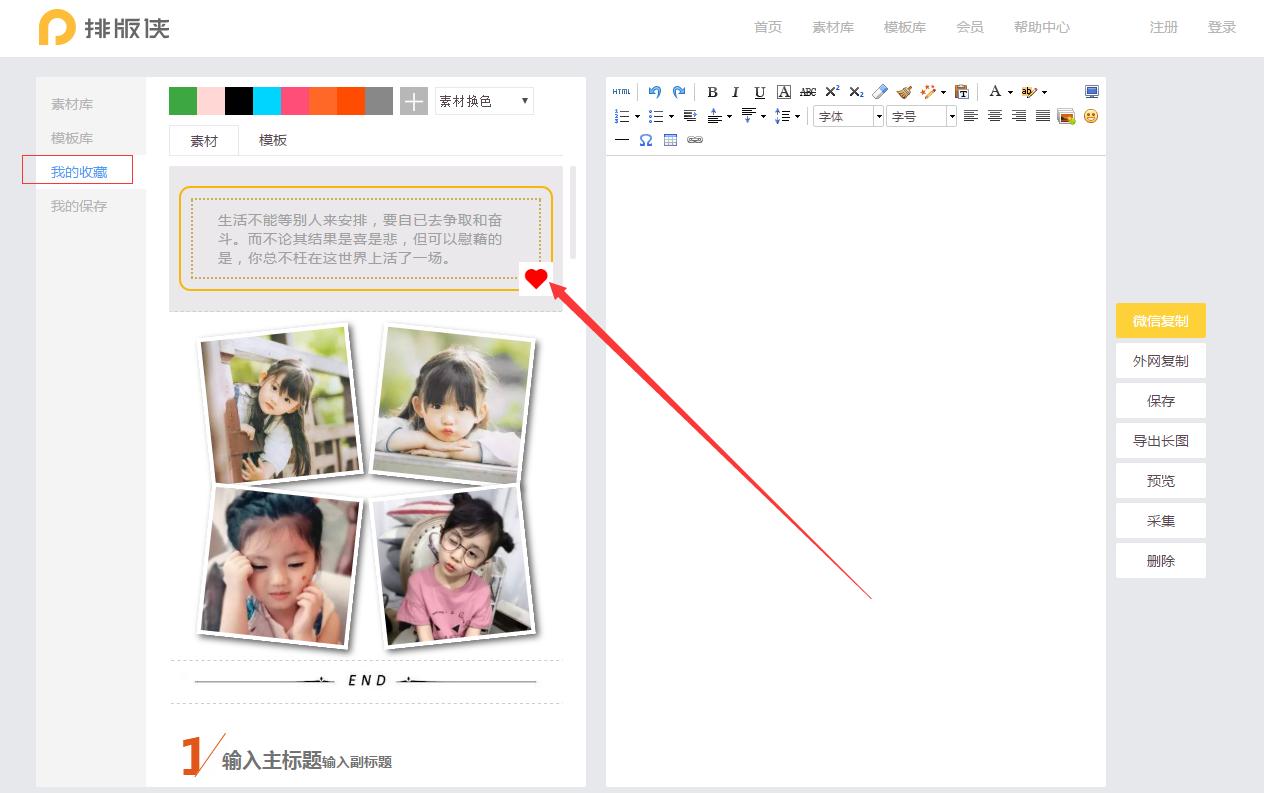Click the undo arrow icon
This screenshot has width=1264, height=793.
[654, 92]
